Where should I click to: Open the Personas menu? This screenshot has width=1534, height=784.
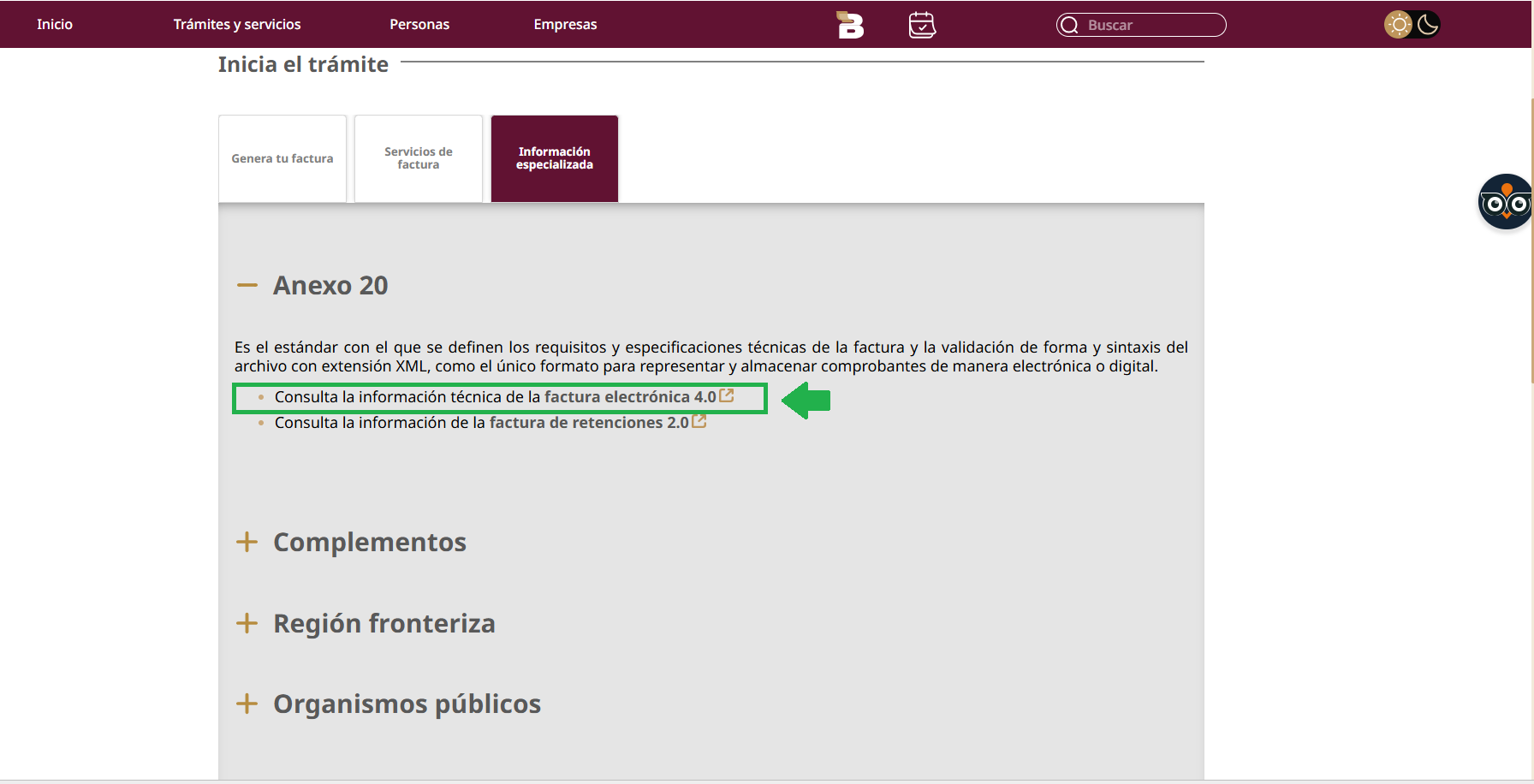pos(419,24)
